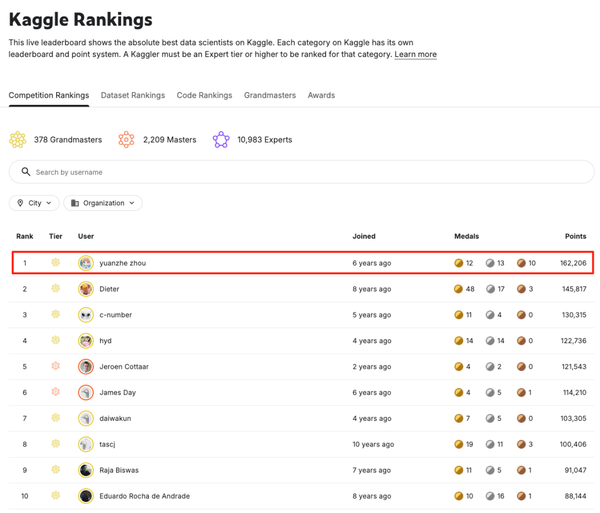The image size is (600, 513).
Task: Follow the Learn more link
Action: coord(416,54)
